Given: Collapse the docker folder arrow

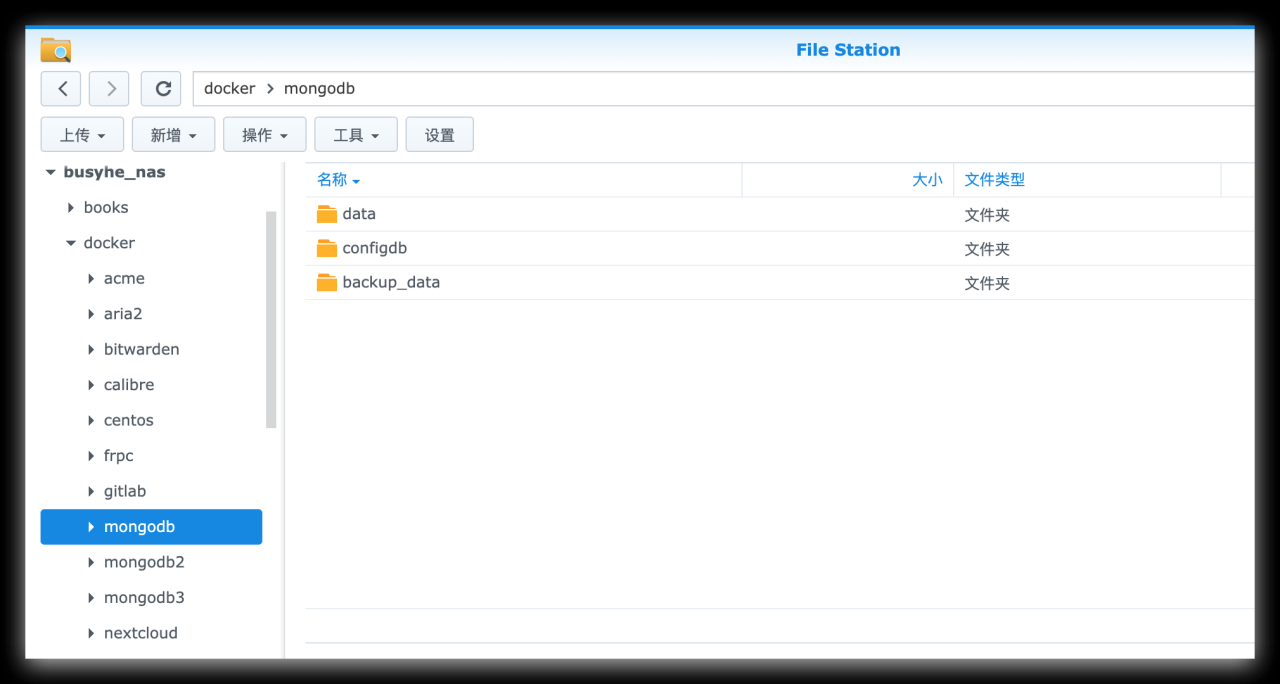Looking at the screenshot, I should click(71, 243).
